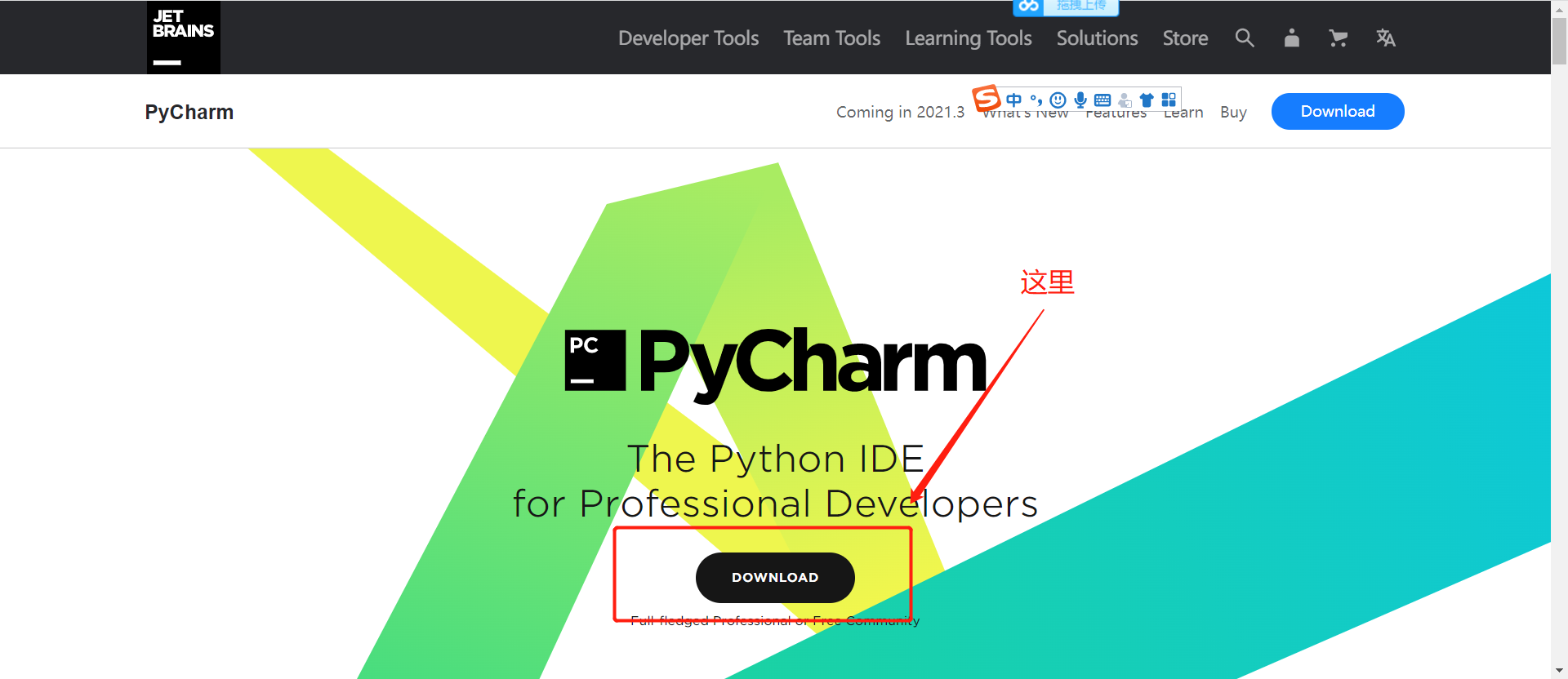Open the Sogou skin shirt icon
Screen dimensions: 1568x679
1147,100
